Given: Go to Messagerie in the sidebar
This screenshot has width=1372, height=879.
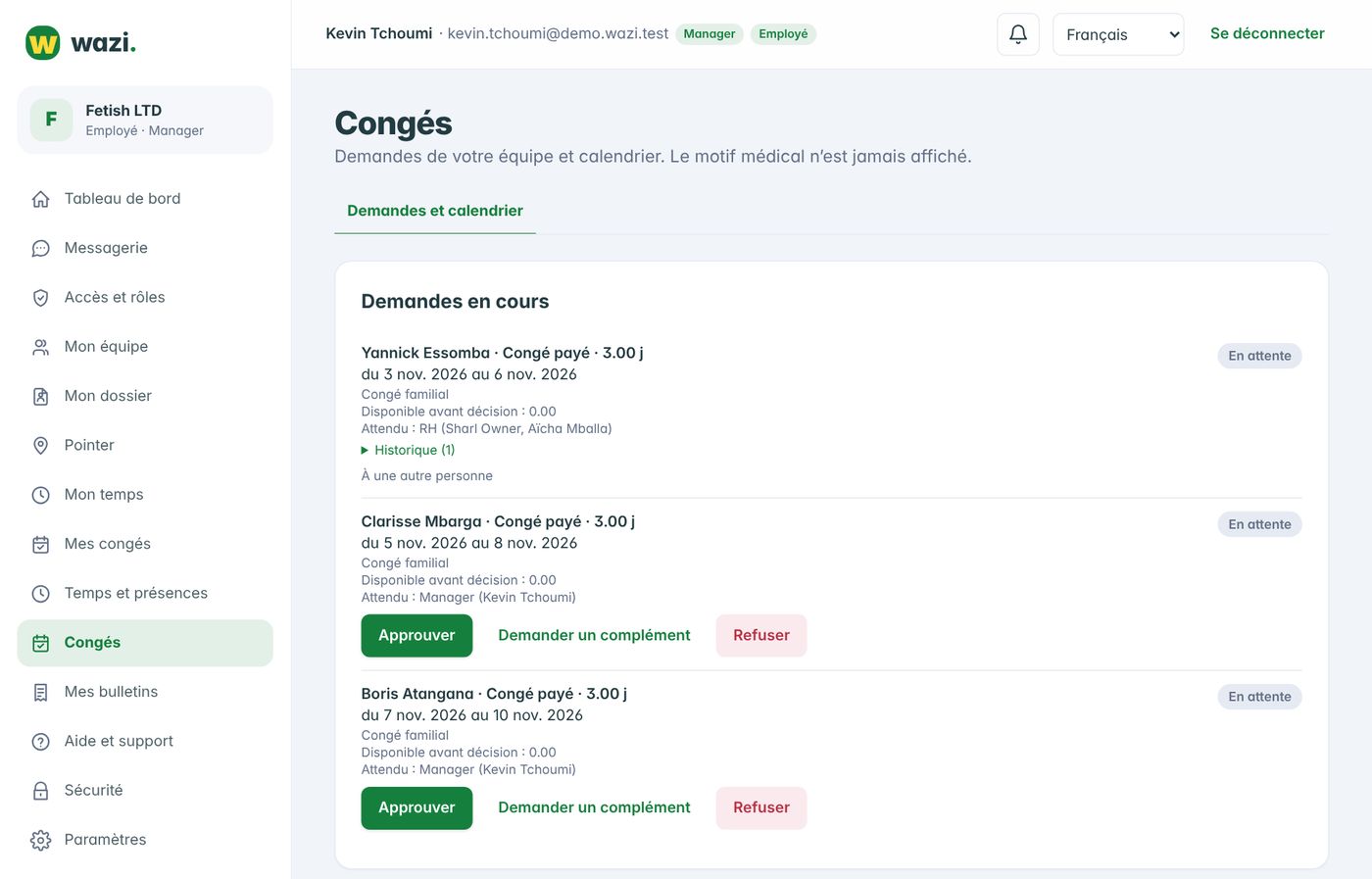Looking at the screenshot, I should click(145, 248).
